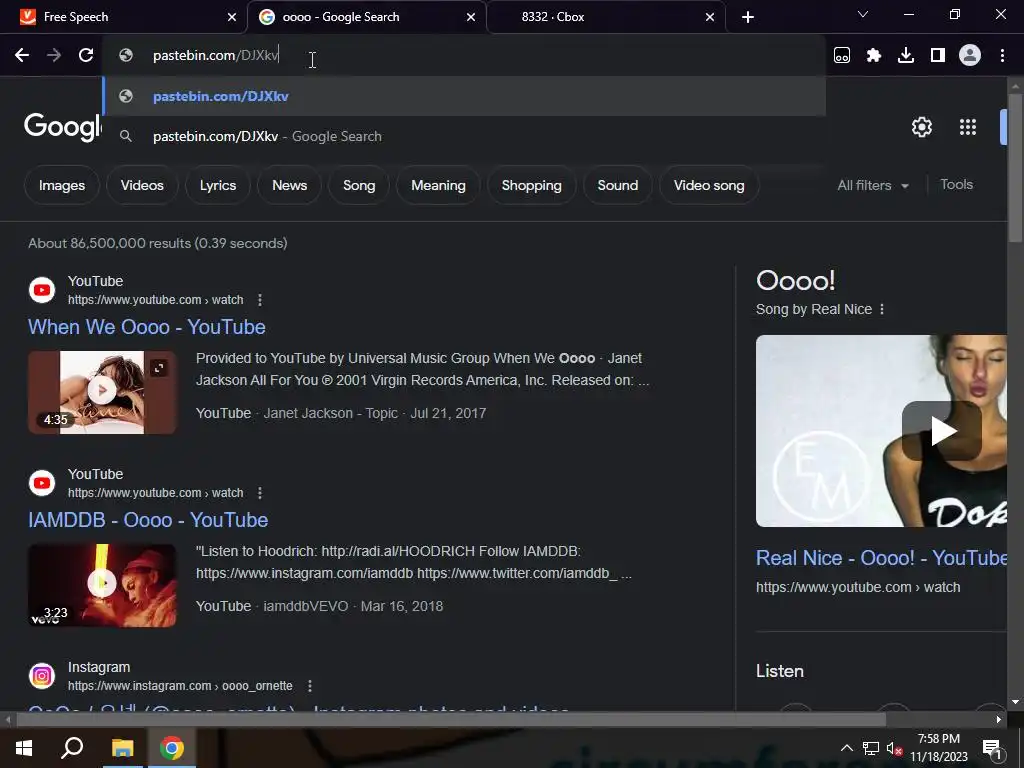Filter results by Images
This screenshot has height=768, width=1024.
pyautogui.click(x=62, y=185)
